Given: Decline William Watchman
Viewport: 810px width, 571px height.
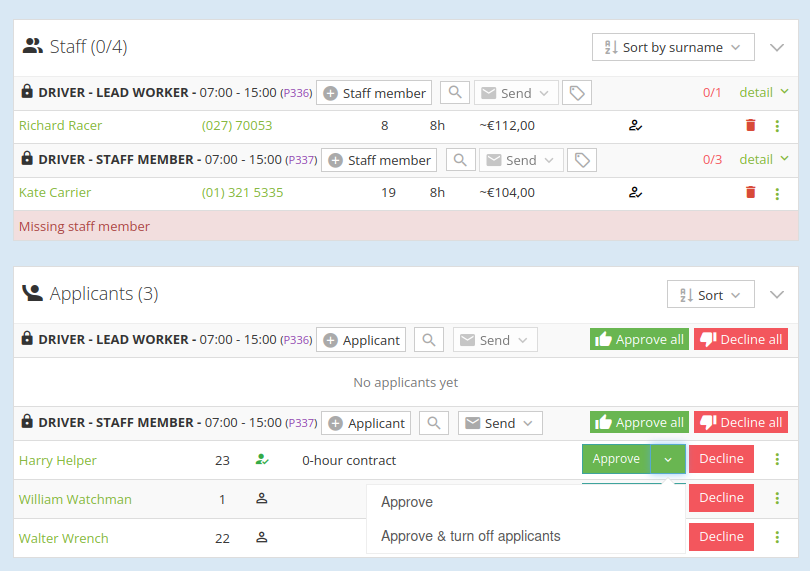Looking at the screenshot, I should pyautogui.click(x=721, y=498).
